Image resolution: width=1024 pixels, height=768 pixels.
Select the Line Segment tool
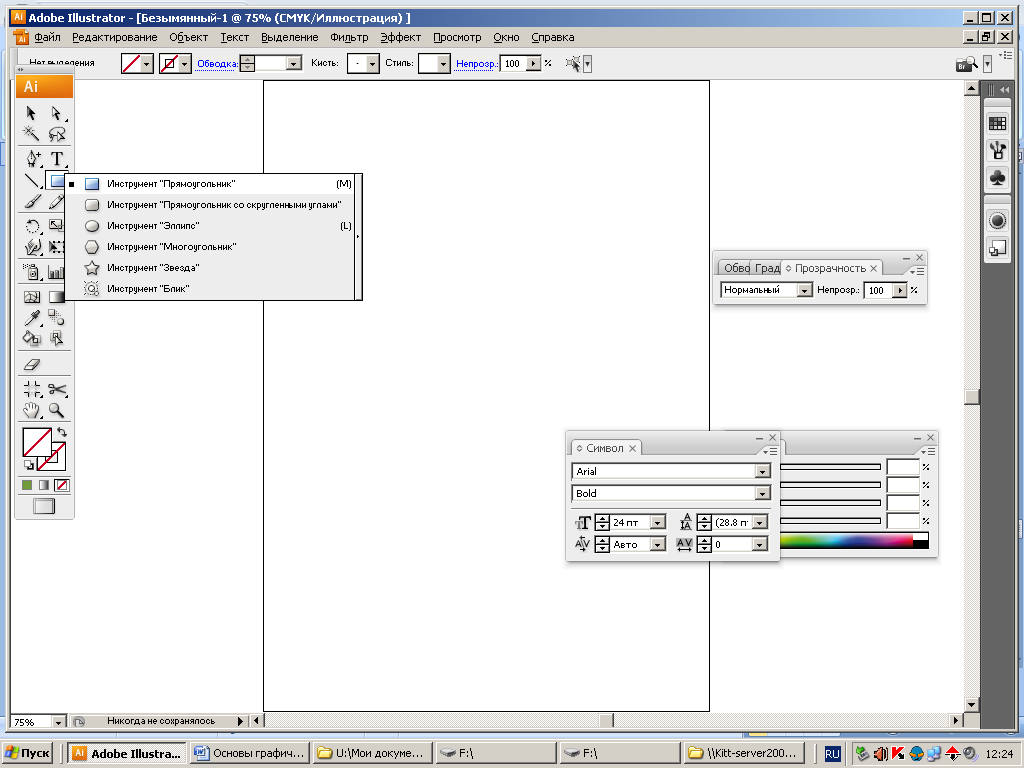pyautogui.click(x=32, y=181)
